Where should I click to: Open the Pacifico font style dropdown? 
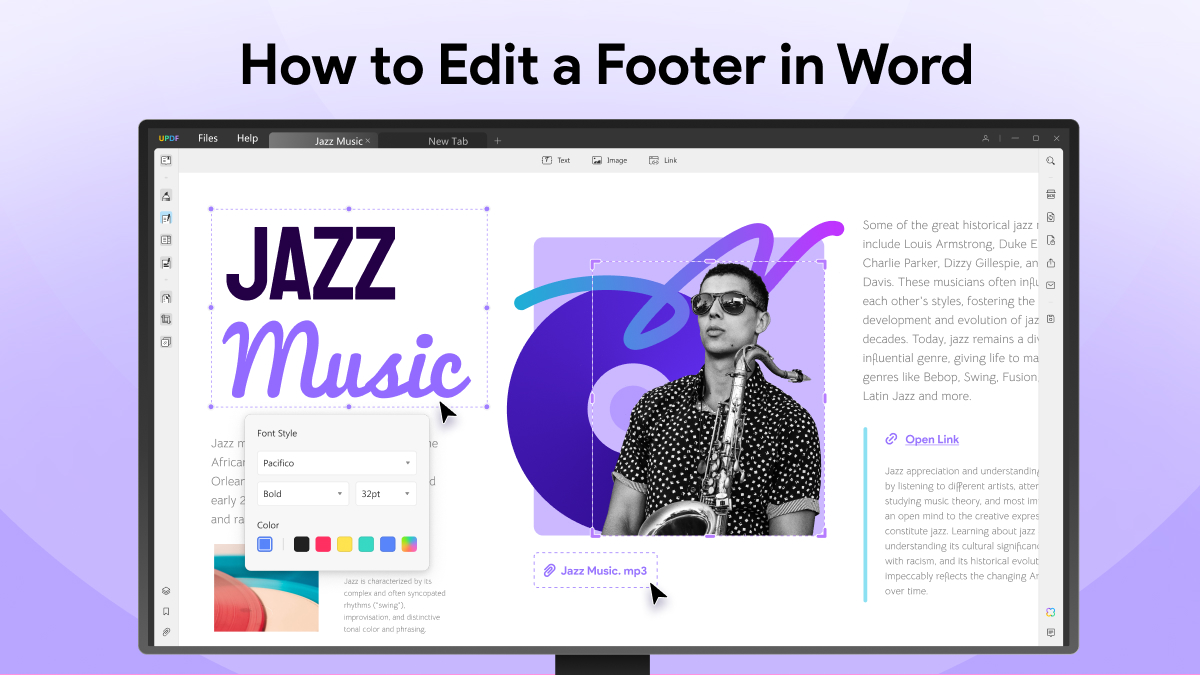336,462
